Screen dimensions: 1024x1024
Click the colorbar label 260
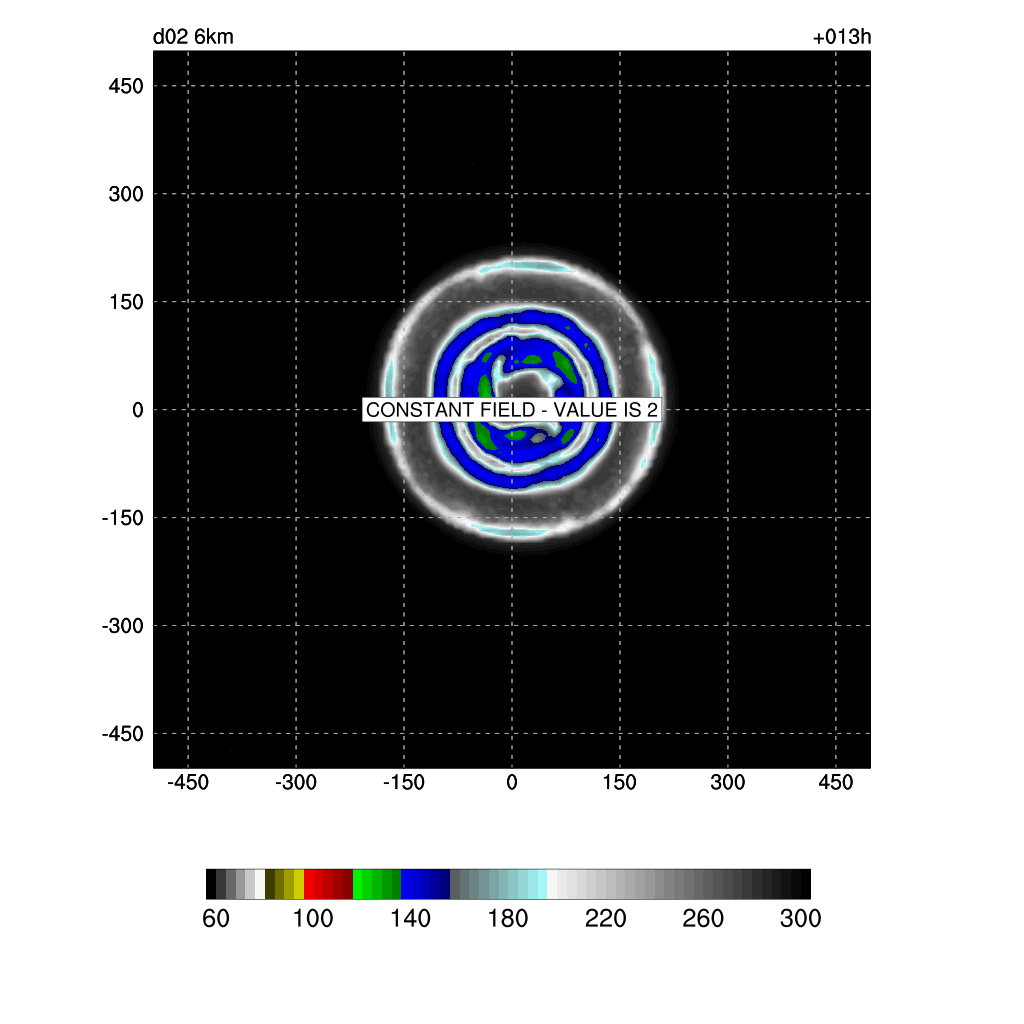click(x=703, y=919)
